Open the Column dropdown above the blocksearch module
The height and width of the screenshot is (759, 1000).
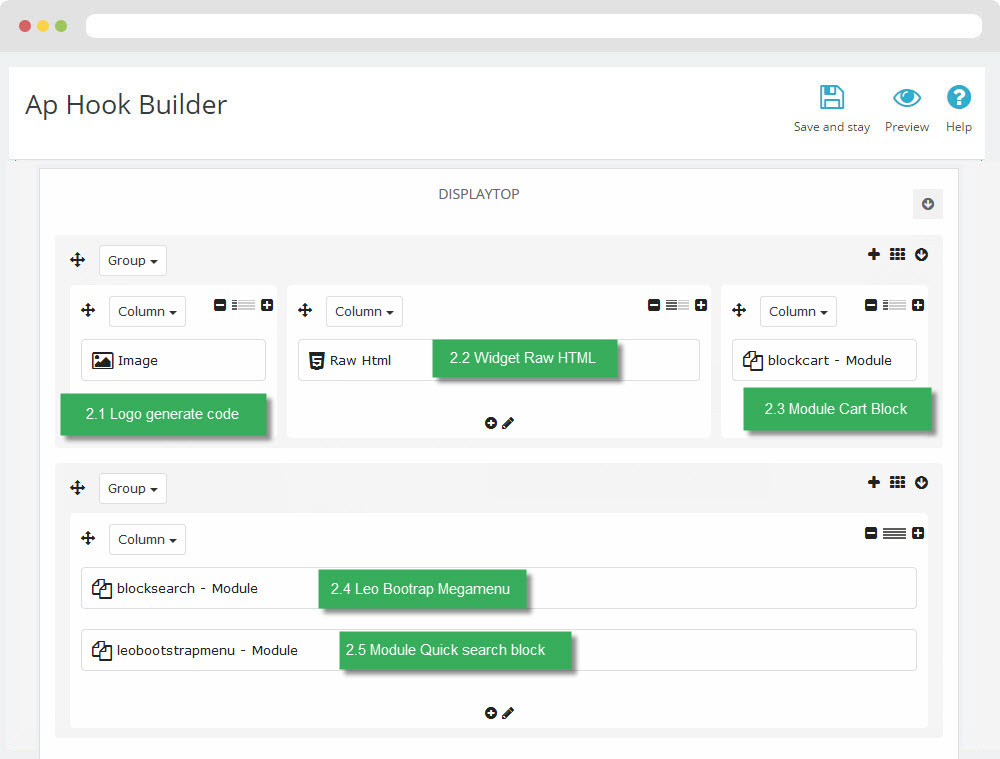click(x=147, y=540)
